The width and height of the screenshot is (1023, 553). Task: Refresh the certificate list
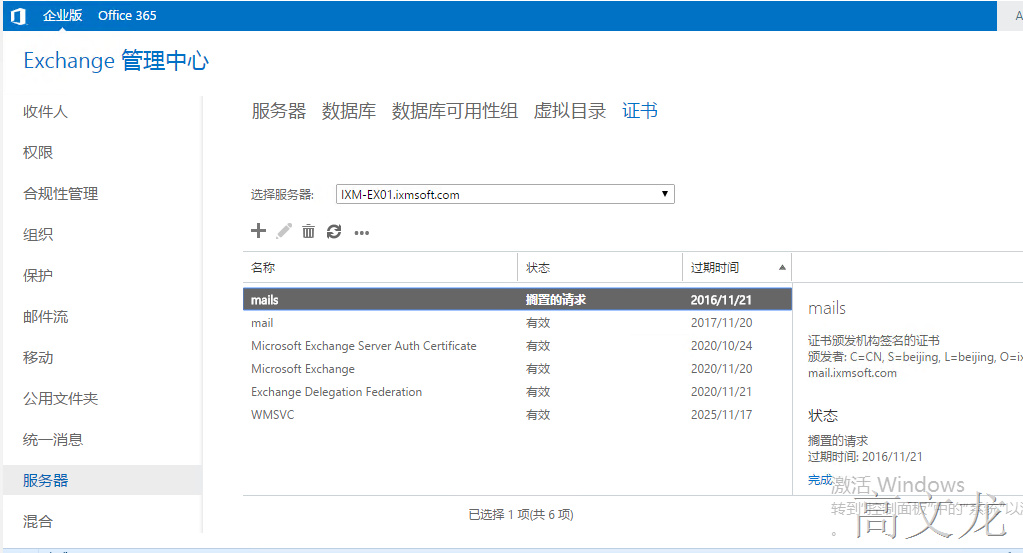(x=334, y=232)
